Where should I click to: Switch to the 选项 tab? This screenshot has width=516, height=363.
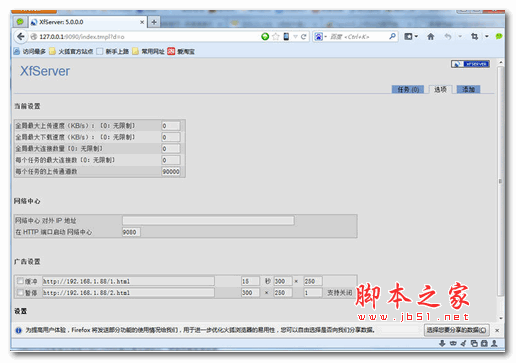pos(440,89)
